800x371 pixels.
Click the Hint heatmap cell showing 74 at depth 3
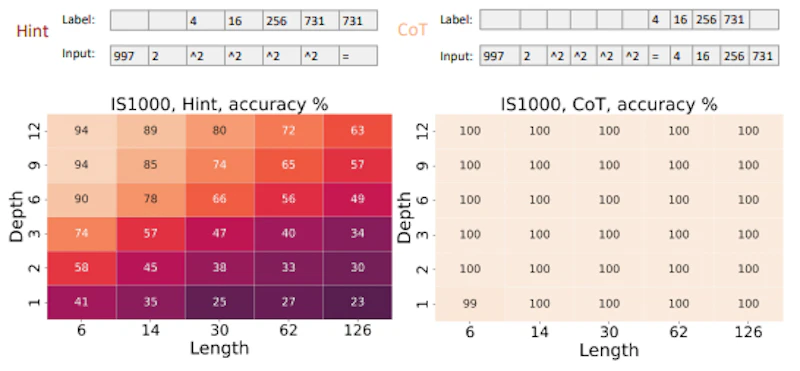[x=82, y=234]
